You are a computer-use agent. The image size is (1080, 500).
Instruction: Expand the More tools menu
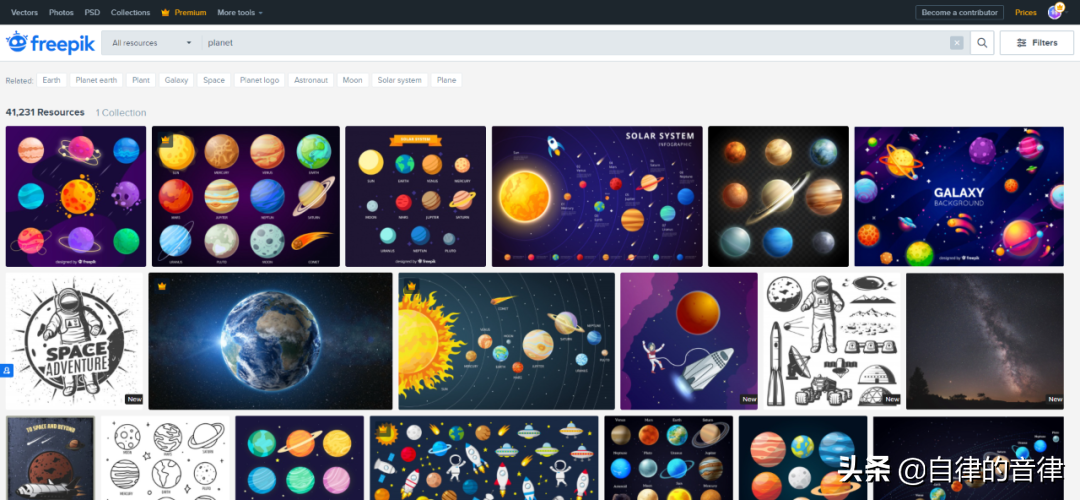(240, 12)
